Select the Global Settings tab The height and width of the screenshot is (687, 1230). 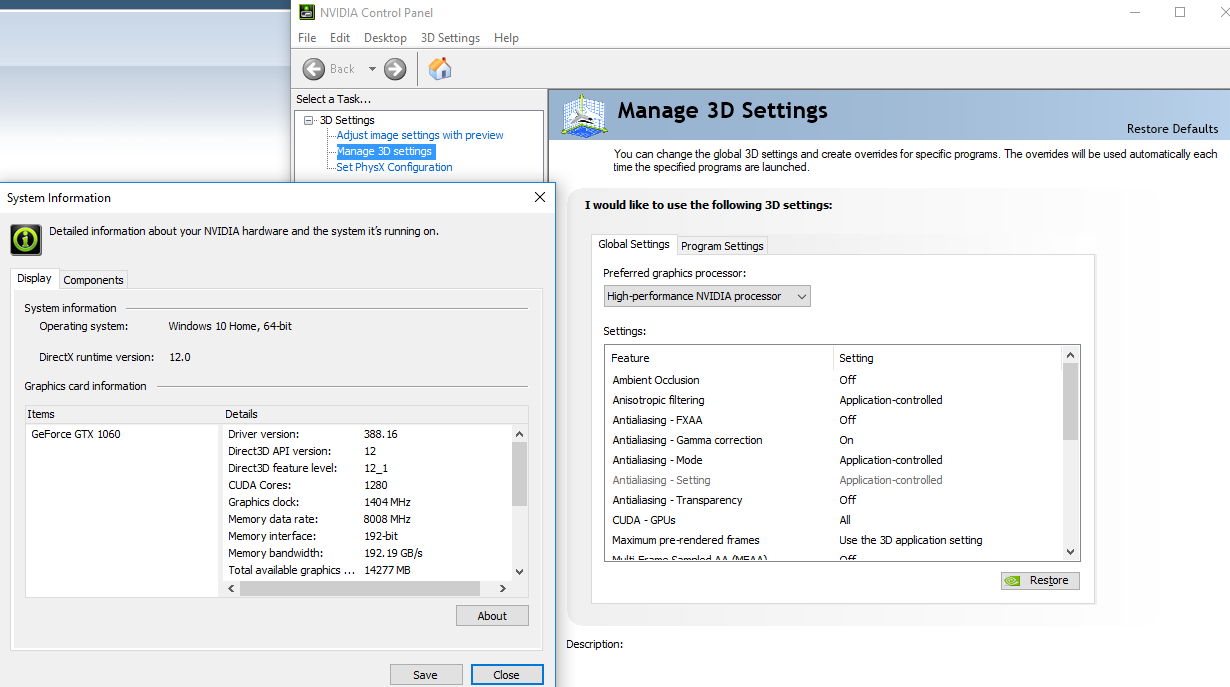coord(634,244)
